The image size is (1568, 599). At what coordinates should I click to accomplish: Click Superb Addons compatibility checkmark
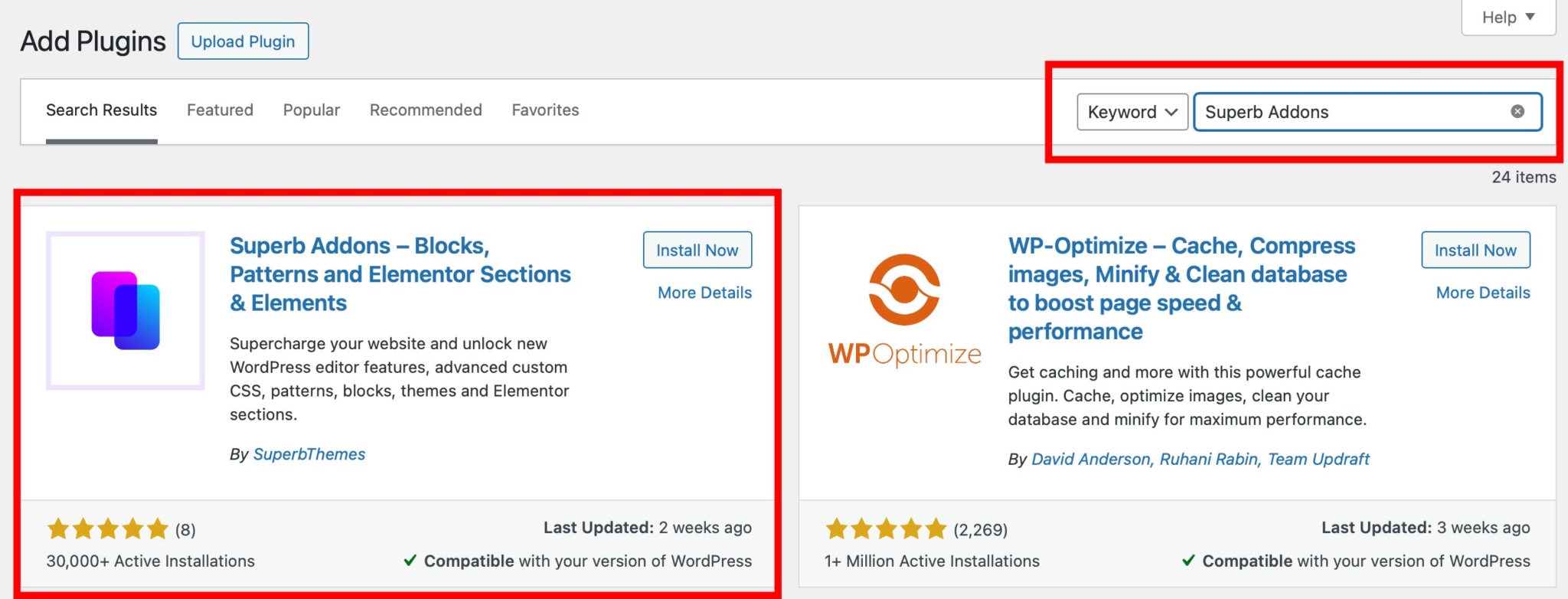[410, 561]
